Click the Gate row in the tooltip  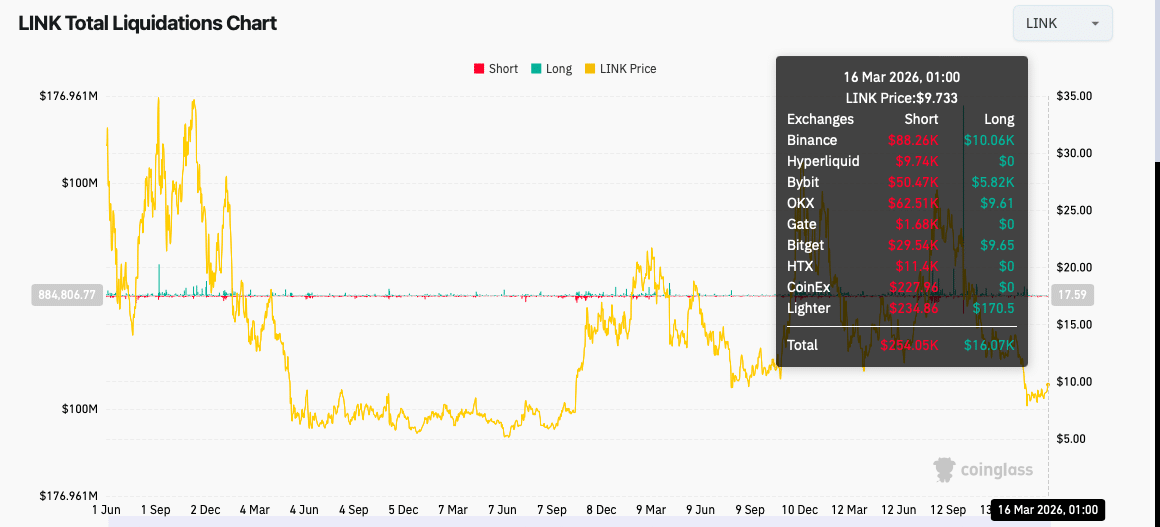pyautogui.click(x=900, y=224)
